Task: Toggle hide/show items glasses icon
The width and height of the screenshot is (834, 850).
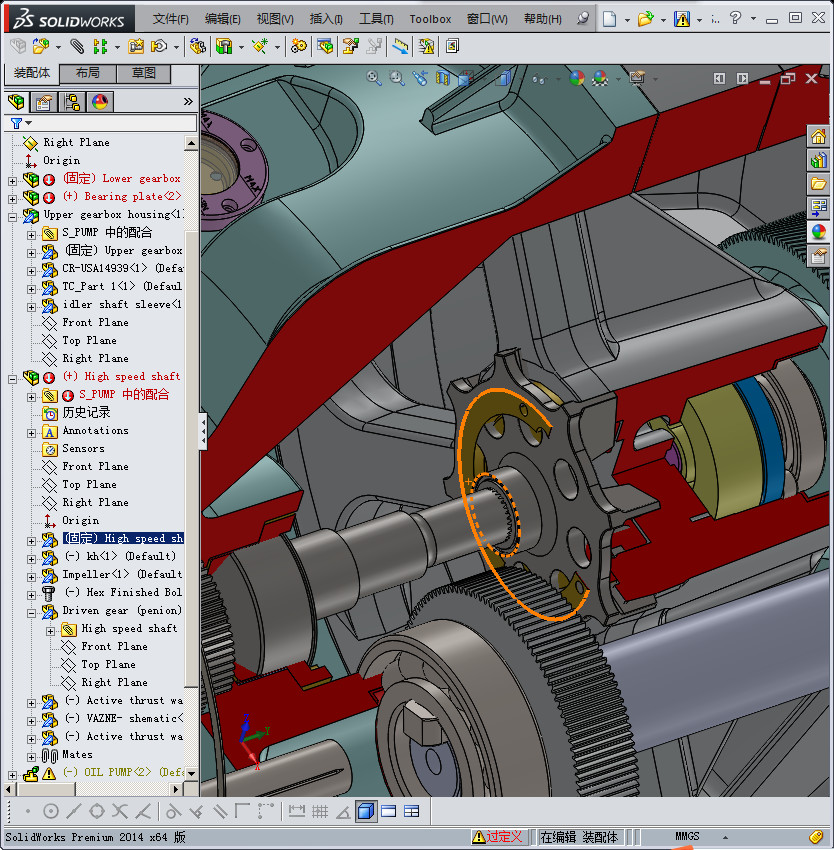Action: pyautogui.click(x=540, y=78)
